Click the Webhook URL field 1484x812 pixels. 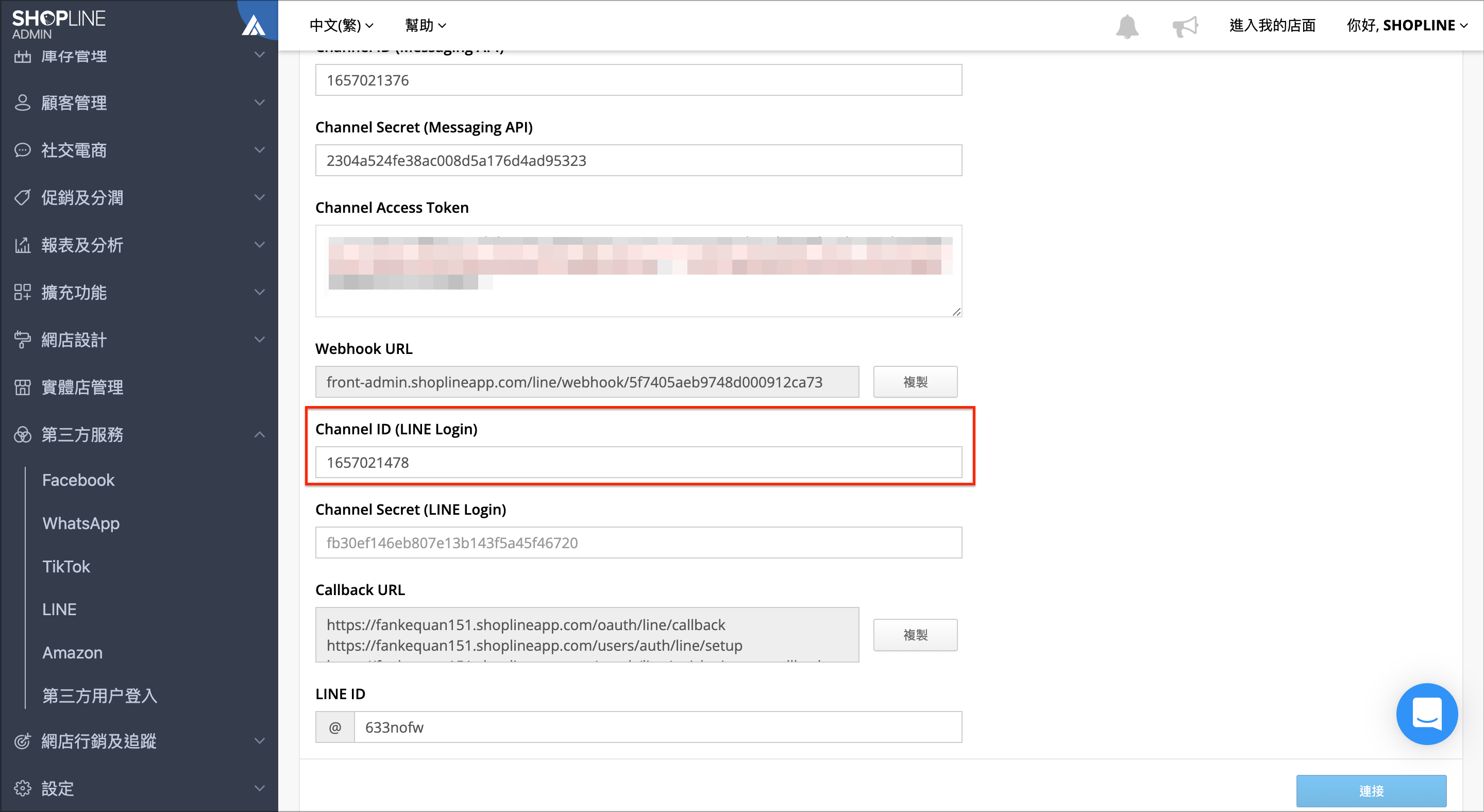(587, 382)
